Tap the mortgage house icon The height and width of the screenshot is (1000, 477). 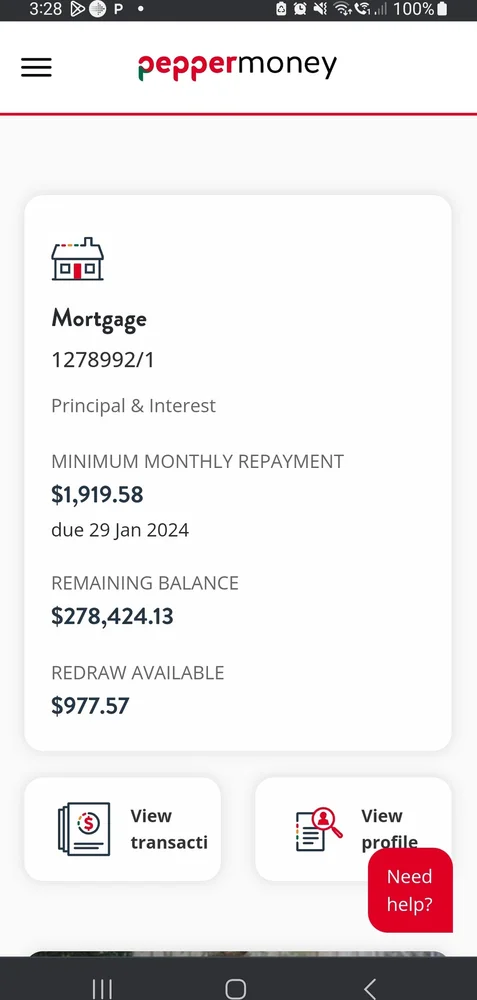point(77,259)
